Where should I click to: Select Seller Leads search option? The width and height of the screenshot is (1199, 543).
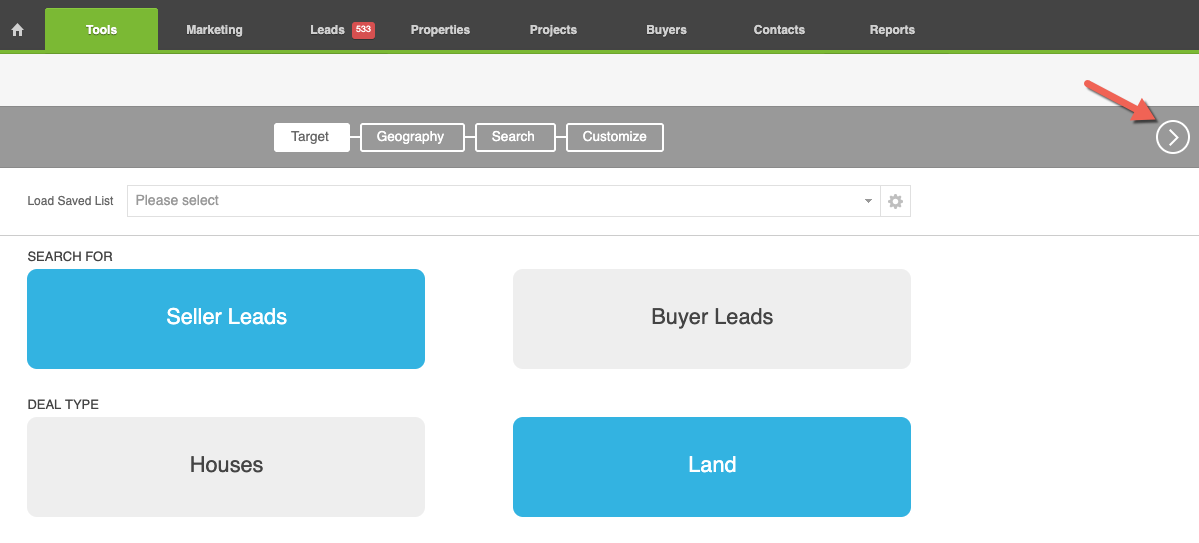[x=226, y=318]
